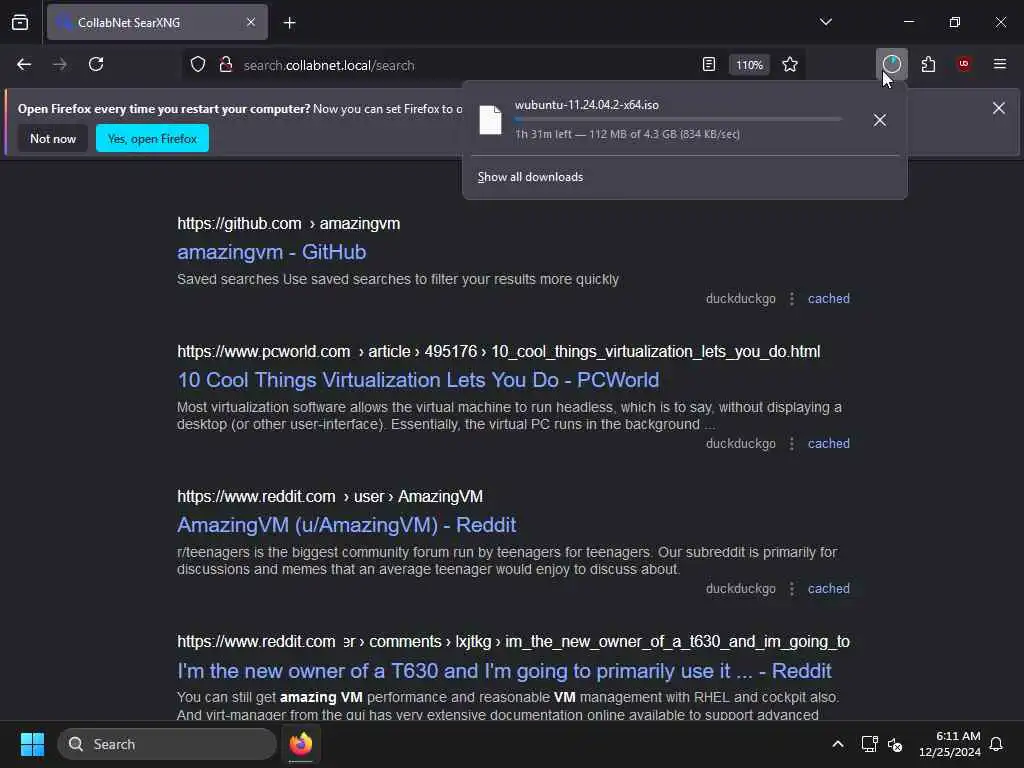This screenshot has width=1024, height=768.
Task: Open cached link for AmazingVM Reddit result
Action: pyautogui.click(x=829, y=589)
